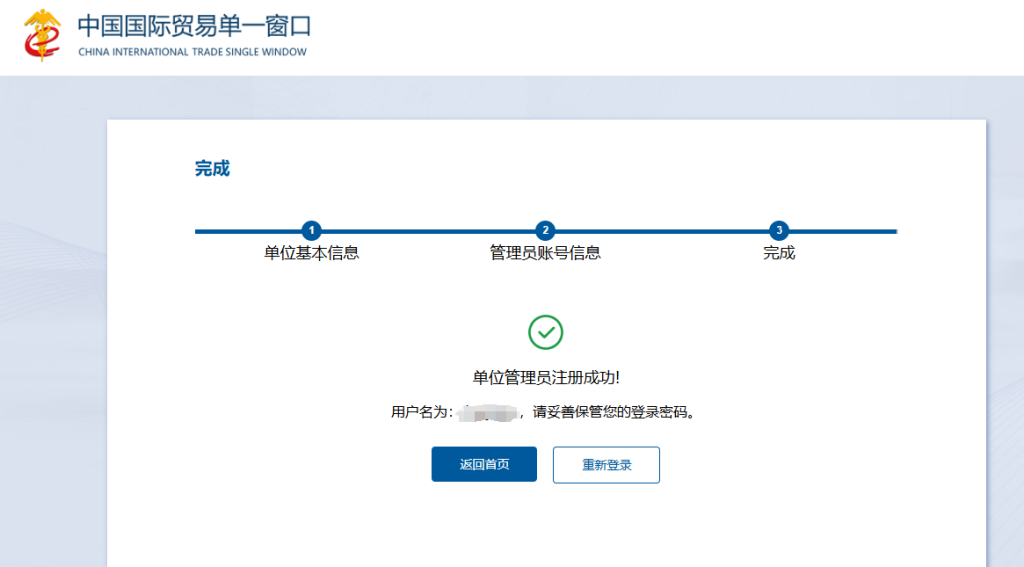Click the China customs emblem logo
The width and height of the screenshot is (1024, 567).
point(42,35)
